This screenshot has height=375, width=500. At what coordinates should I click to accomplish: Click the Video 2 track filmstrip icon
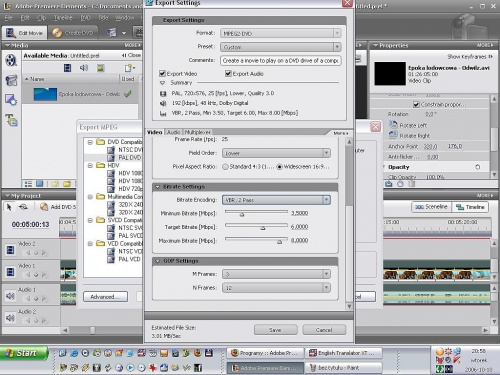pos(10,250)
